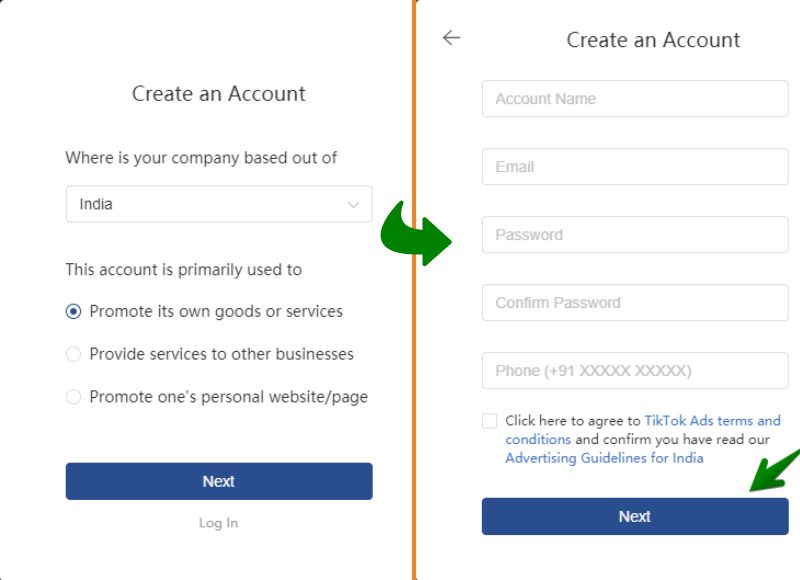Click the Phone number field
The width and height of the screenshot is (800, 580).
click(635, 371)
